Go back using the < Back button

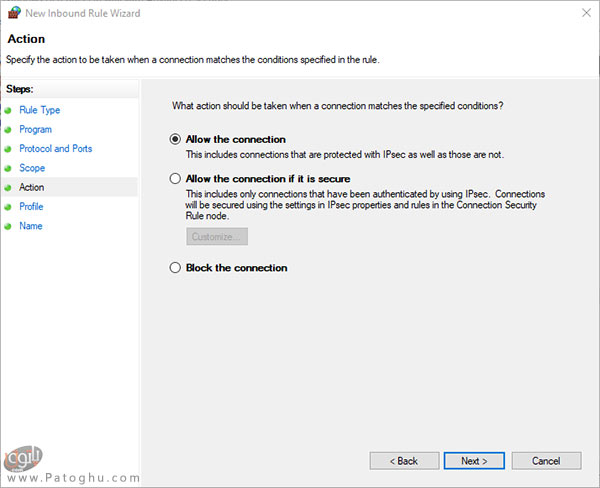click(404, 461)
